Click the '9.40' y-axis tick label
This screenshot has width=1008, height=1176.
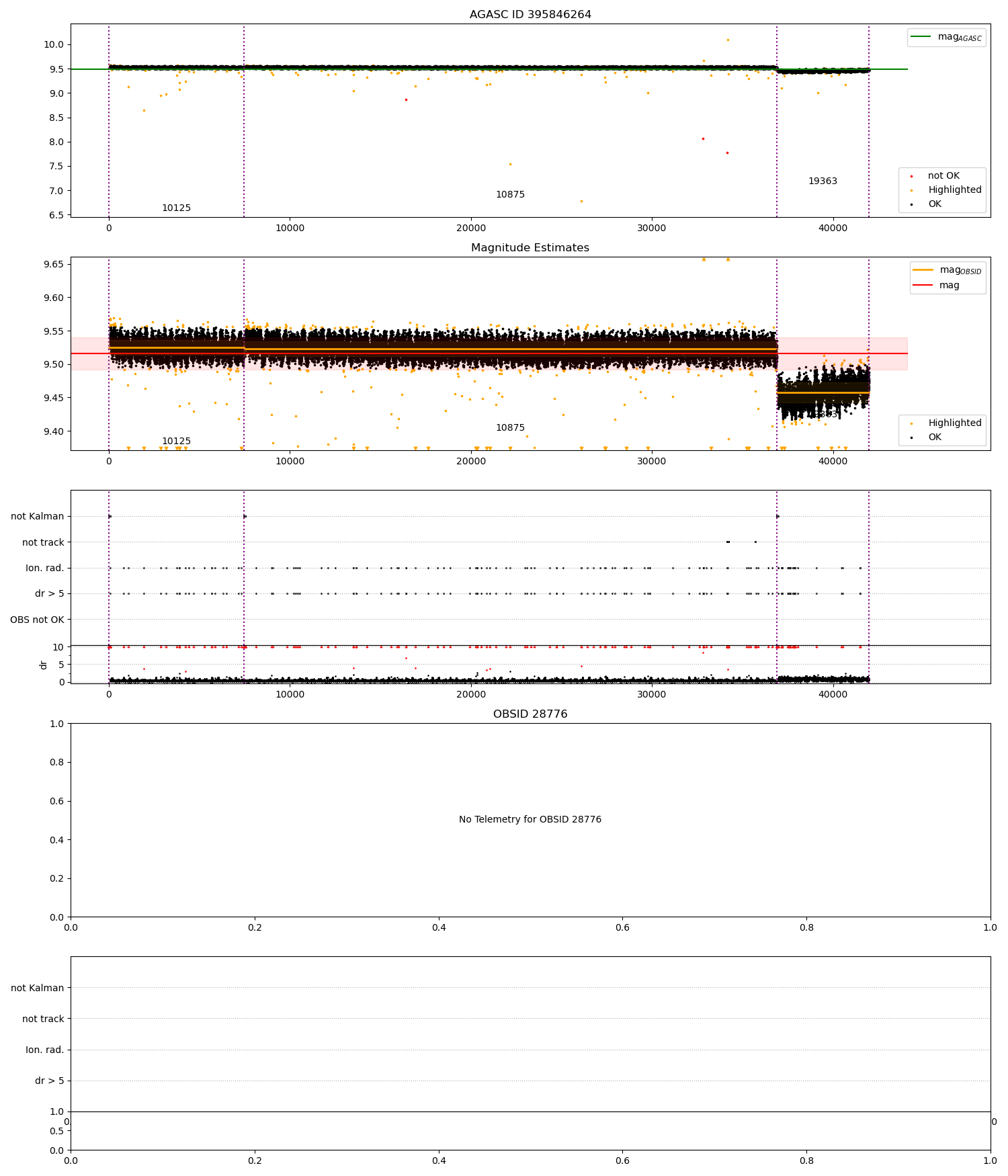[x=56, y=431]
